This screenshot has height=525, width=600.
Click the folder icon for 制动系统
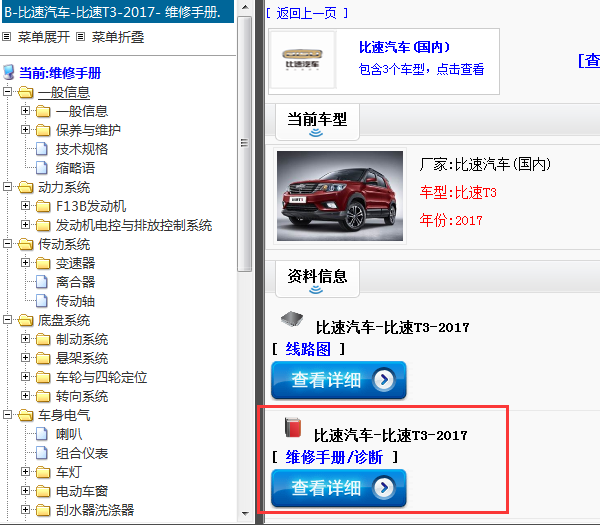pyautogui.click(x=43, y=339)
